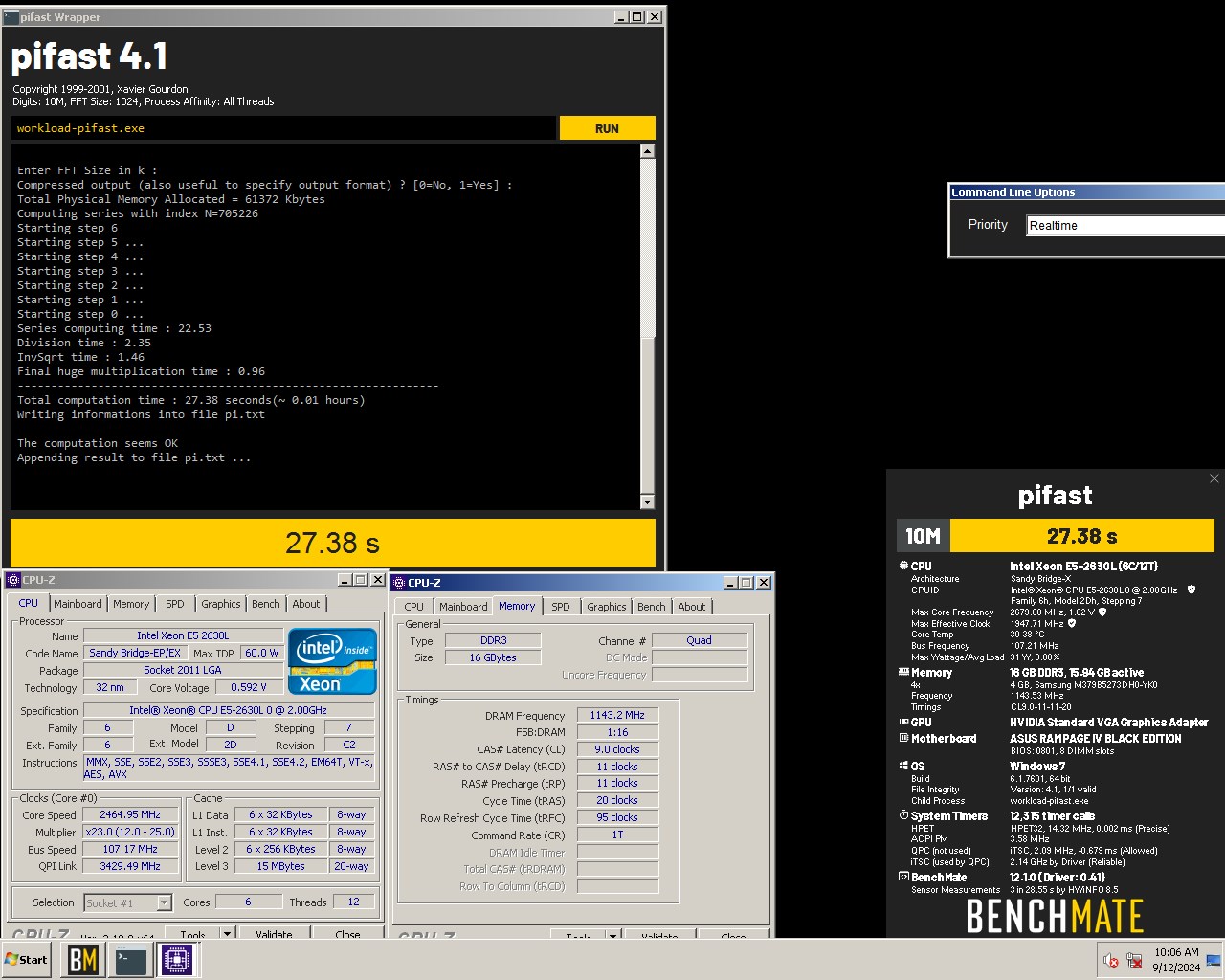The height and width of the screenshot is (980, 1225).
Task: Click Validate button in left CPU-Z
Action: tap(274, 934)
